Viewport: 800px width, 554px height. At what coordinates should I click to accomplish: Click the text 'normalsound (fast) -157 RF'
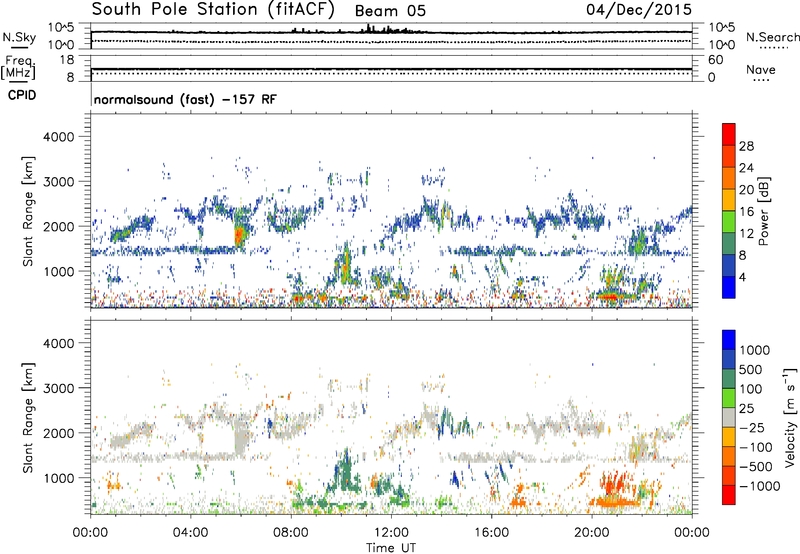click(x=185, y=99)
